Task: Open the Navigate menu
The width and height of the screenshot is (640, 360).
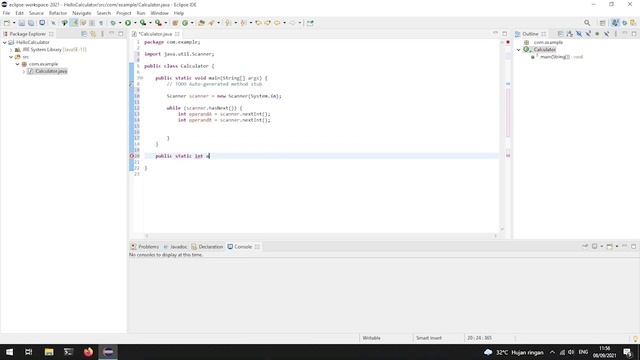Action: [x=82, y=13]
